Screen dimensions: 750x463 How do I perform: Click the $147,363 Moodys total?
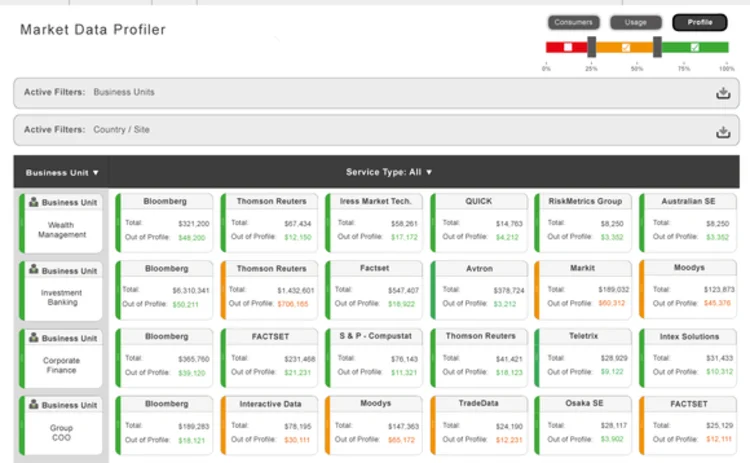click(x=403, y=426)
